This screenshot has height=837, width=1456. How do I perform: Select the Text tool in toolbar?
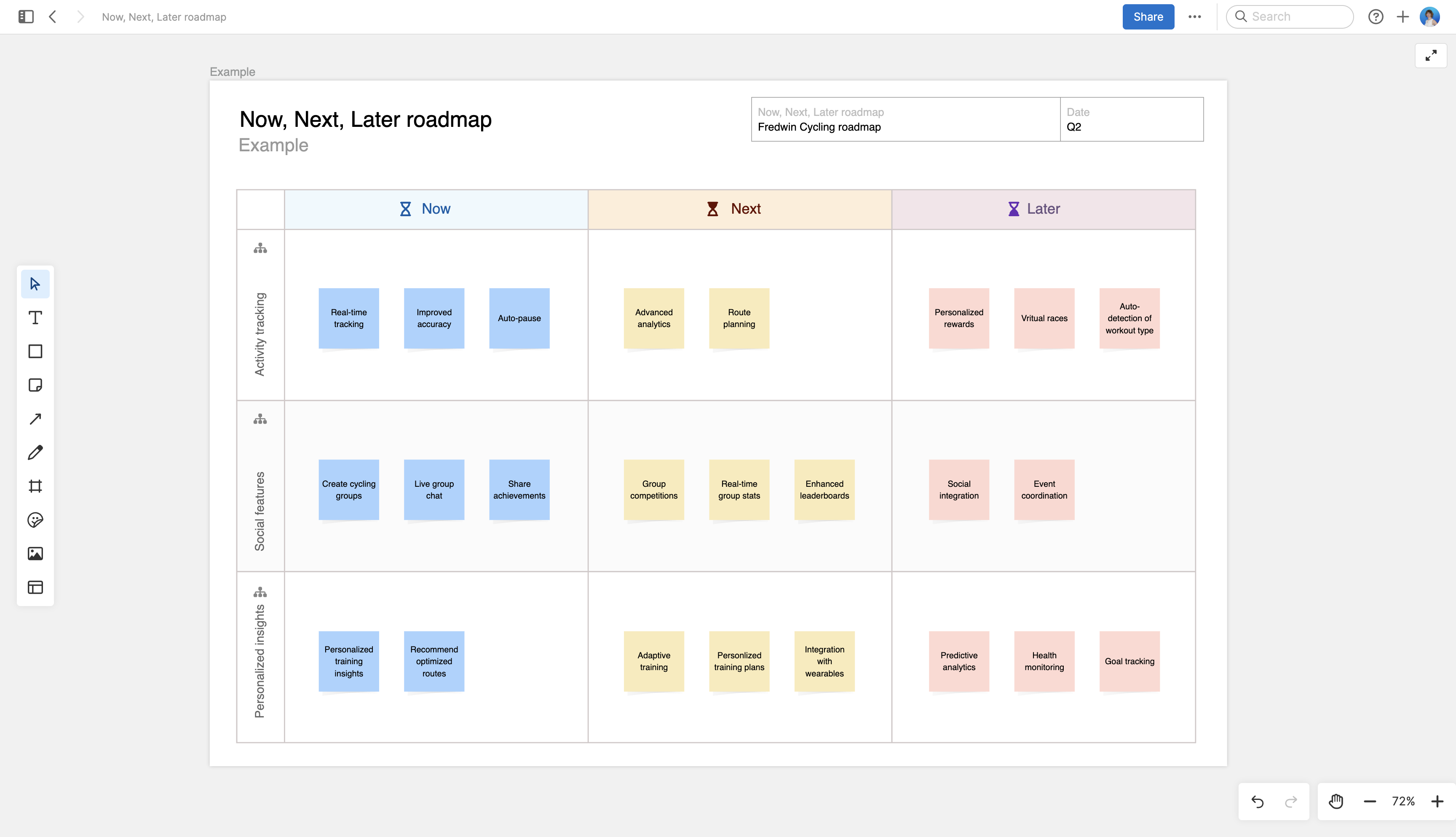tap(35, 318)
